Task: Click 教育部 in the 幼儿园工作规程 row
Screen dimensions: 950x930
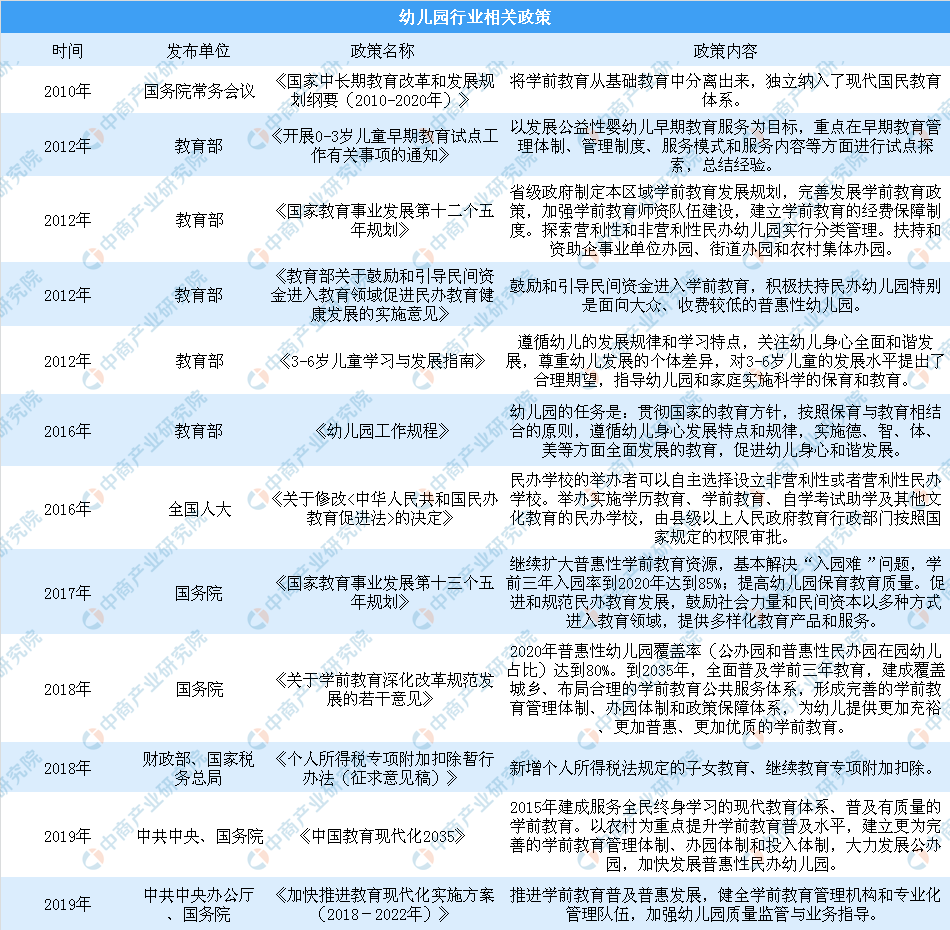Action: (x=199, y=431)
